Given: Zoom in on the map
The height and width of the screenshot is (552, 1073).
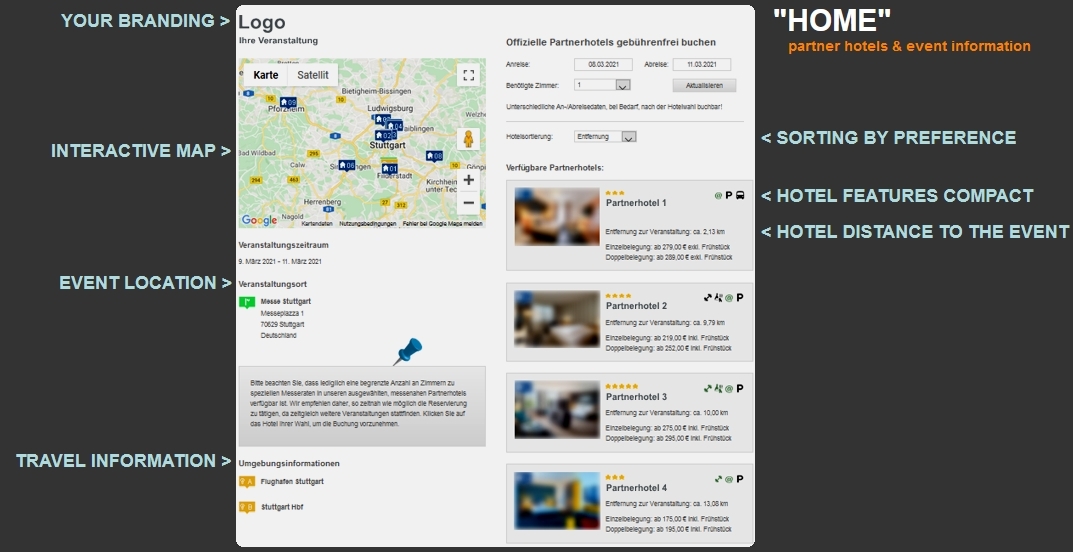Looking at the screenshot, I should click(468, 180).
